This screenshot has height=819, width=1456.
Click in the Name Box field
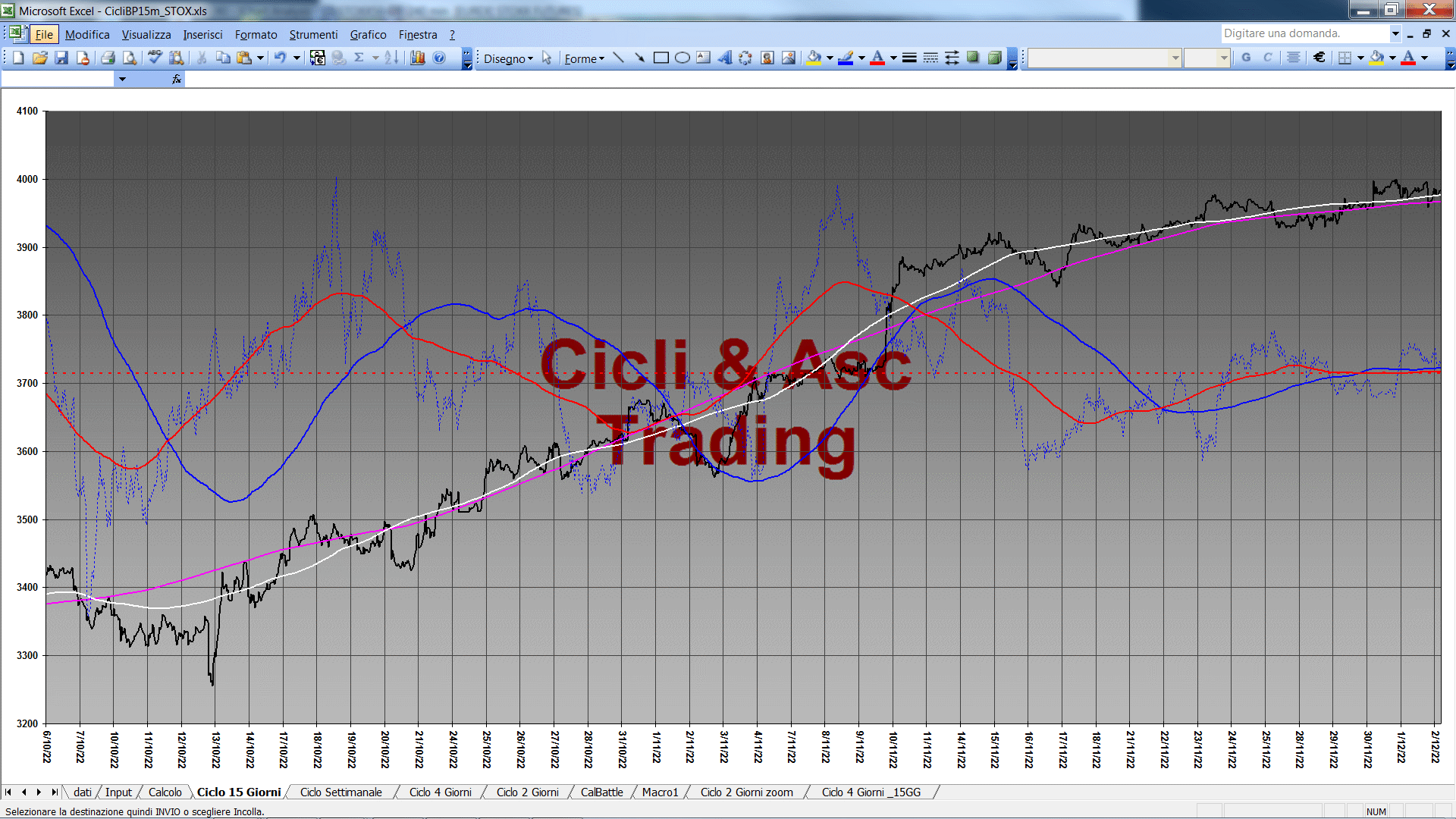[58, 79]
